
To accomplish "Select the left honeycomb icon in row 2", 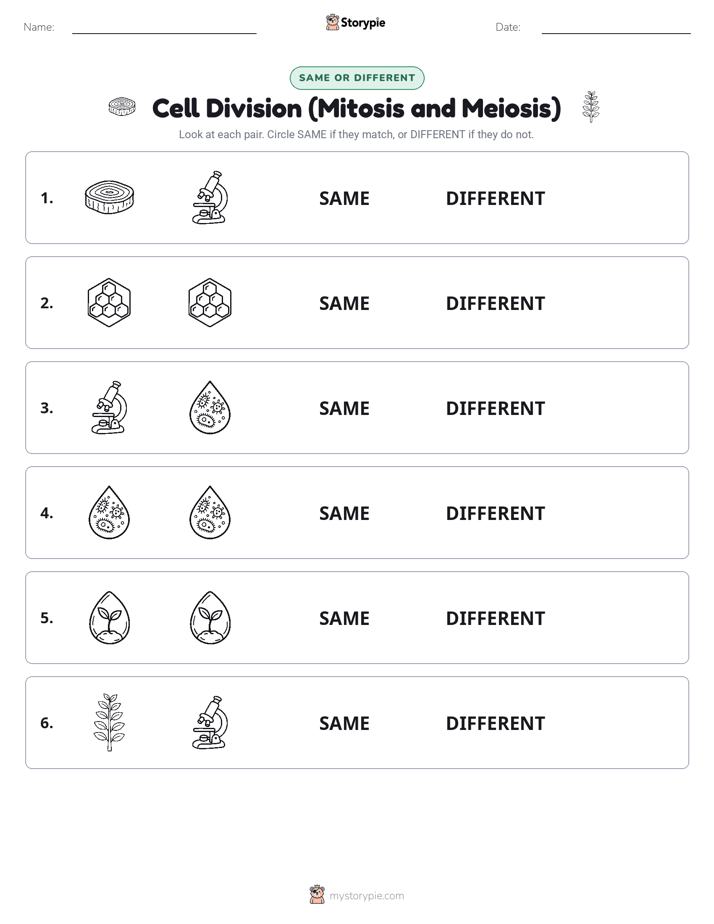I will [109, 302].
